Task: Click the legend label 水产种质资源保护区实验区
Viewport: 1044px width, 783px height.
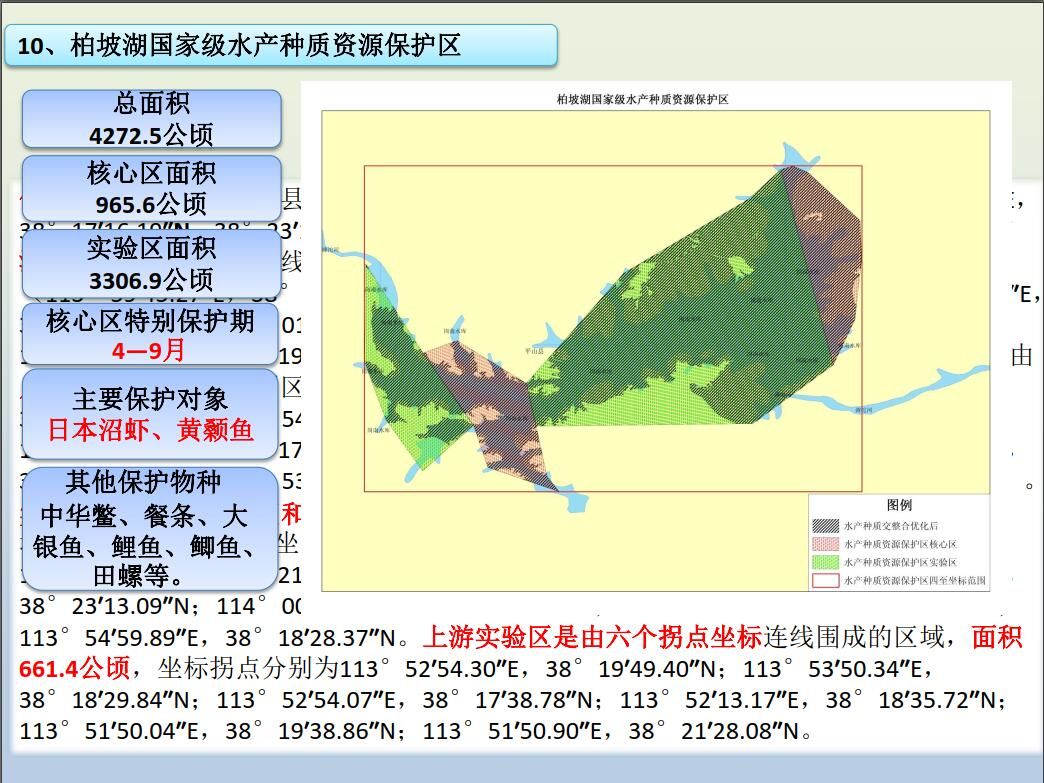Action: 901,562
